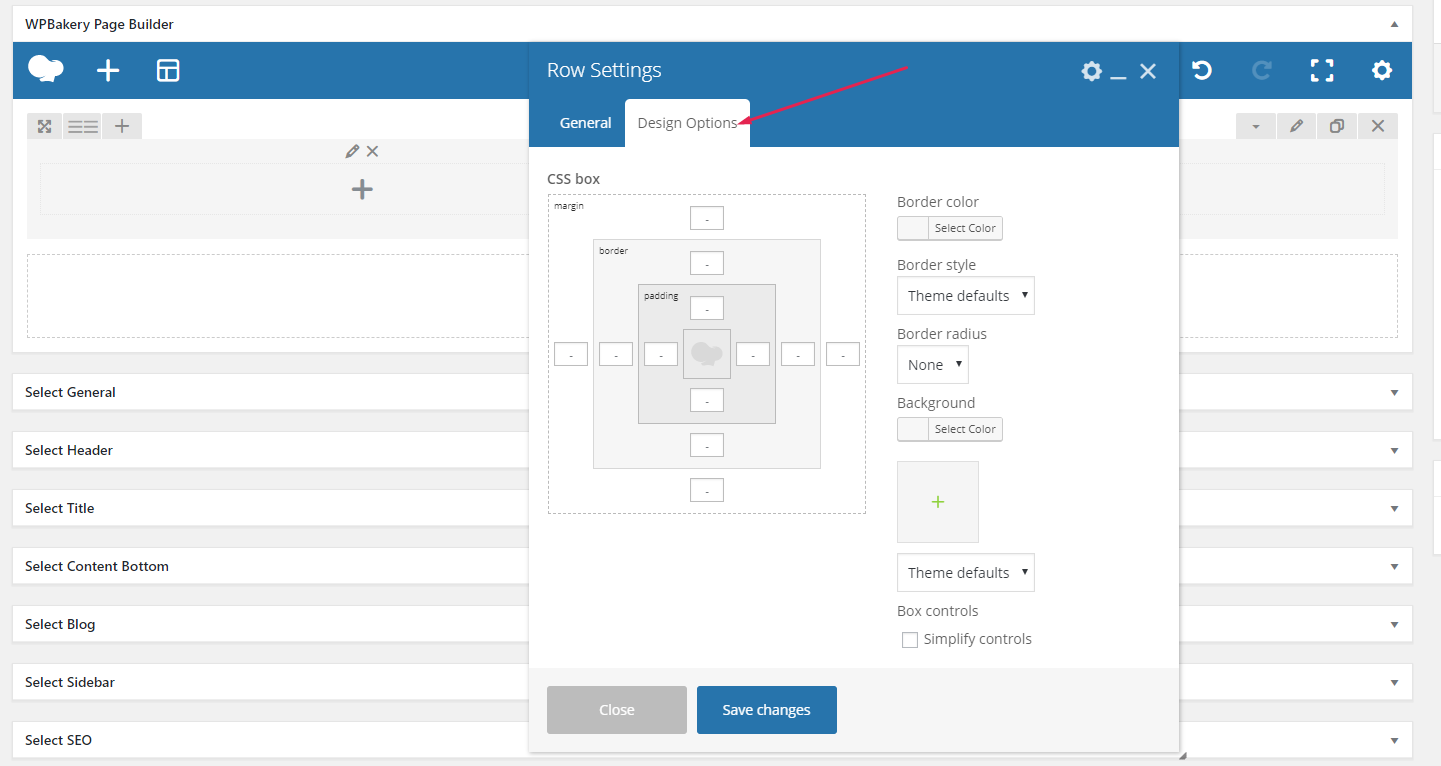Add new element with toolbar plus icon
This screenshot has height=766, width=1441.
point(107,70)
